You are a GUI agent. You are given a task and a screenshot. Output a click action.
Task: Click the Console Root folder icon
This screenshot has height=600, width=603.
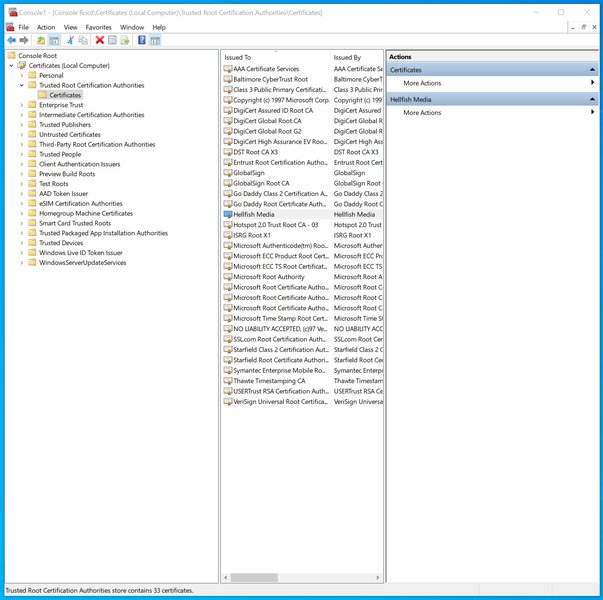12,55
